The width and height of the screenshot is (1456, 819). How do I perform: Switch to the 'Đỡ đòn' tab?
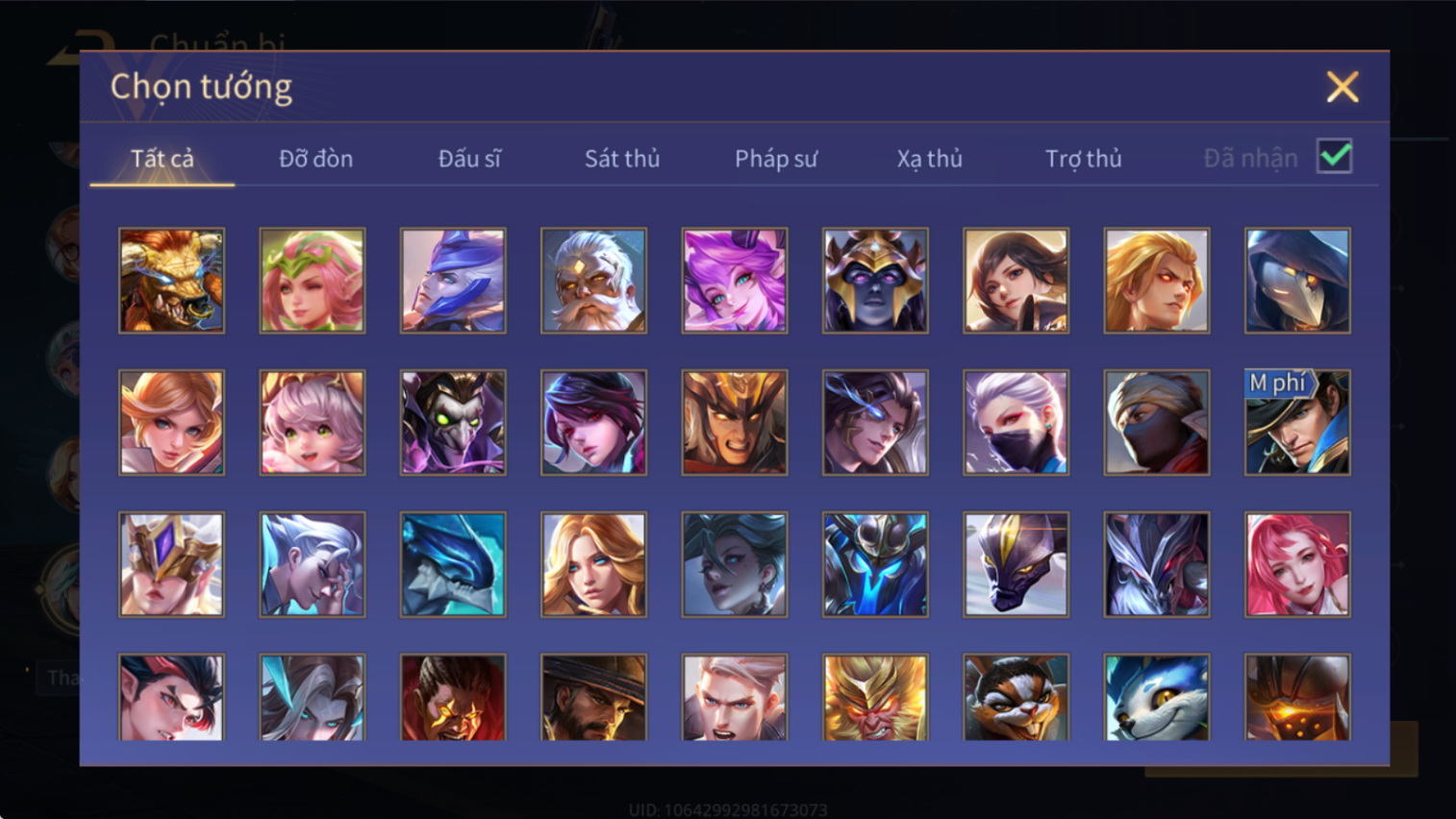[315, 159]
